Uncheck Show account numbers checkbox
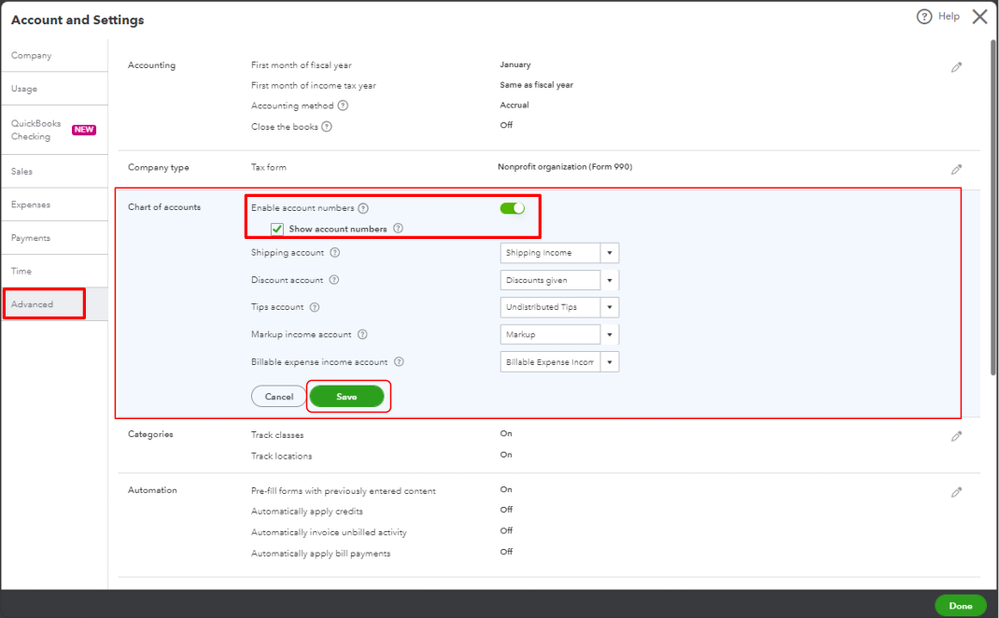The width and height of the screenshot is (999, 618). (277, 229)
